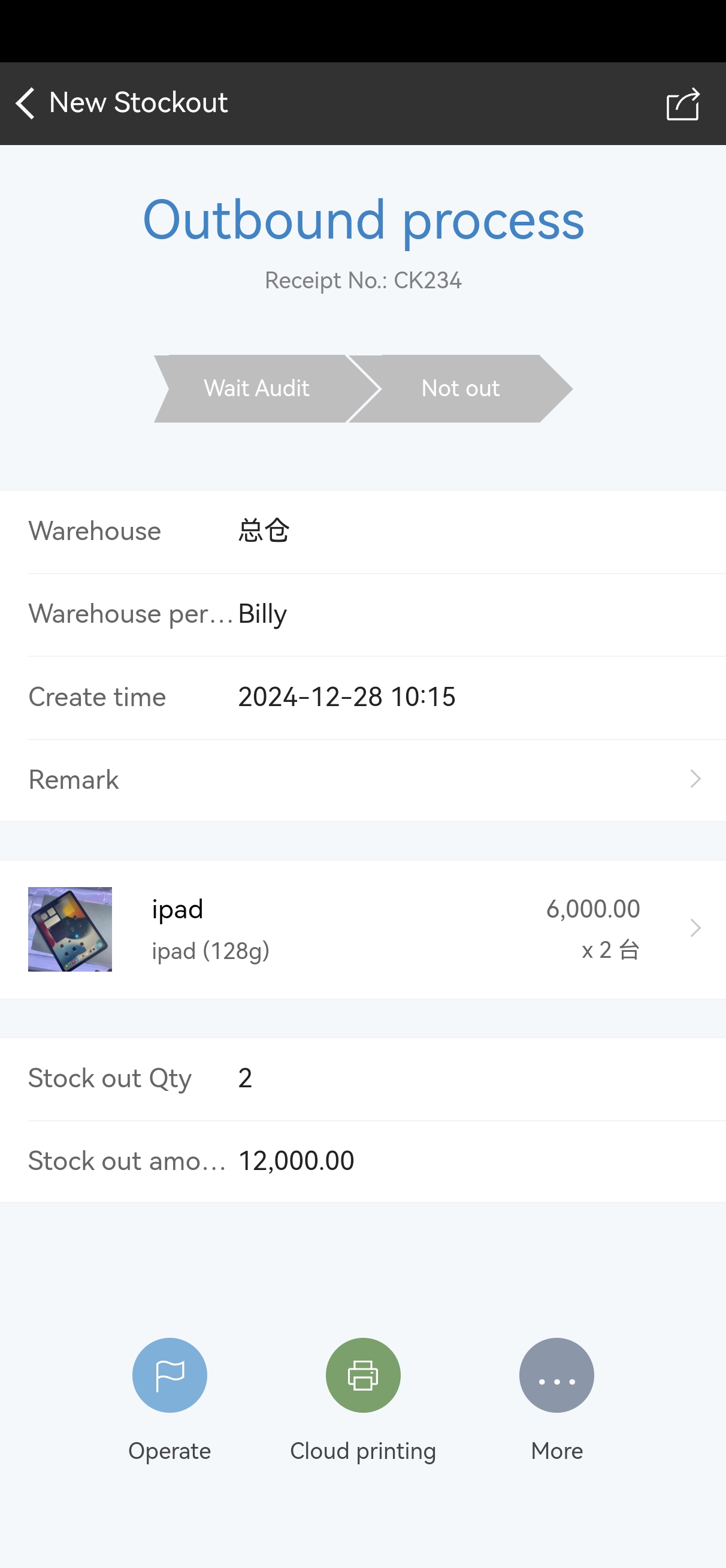Image resolution: width=726 pixels, height=1568 pixels.
Task: Select the Not out step
Action: tap(460, 388)
